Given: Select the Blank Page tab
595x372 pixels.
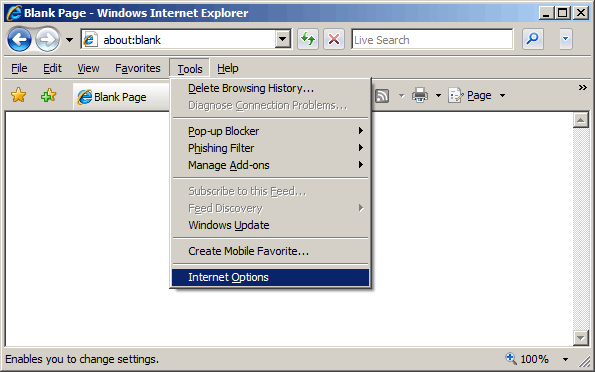Looking at the screenshot, I should coord(121,97).
